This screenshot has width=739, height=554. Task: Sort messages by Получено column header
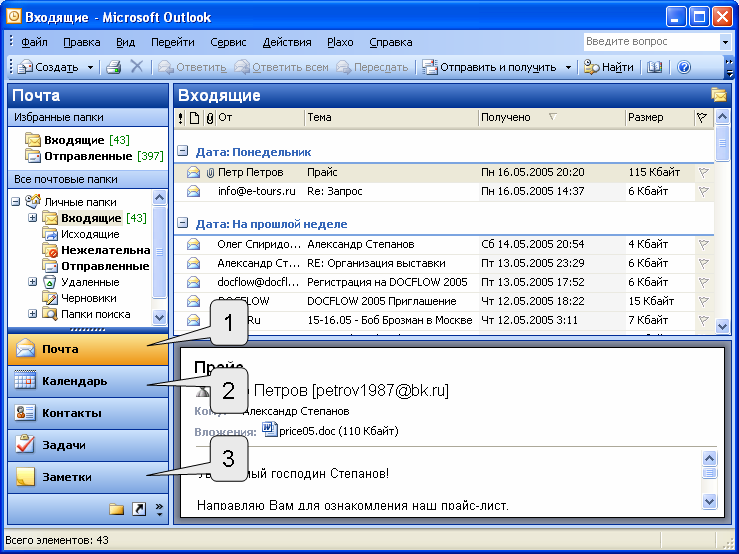coord(552,118)
